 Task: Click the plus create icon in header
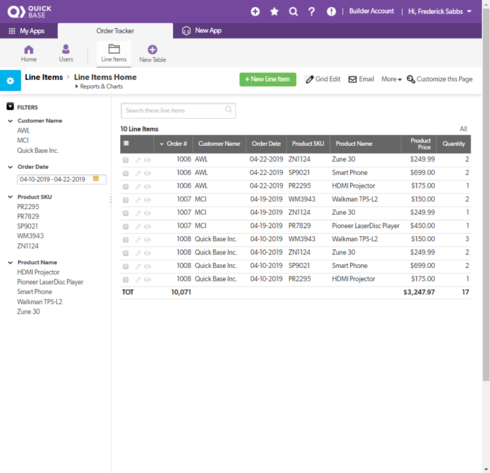(255, 12)
